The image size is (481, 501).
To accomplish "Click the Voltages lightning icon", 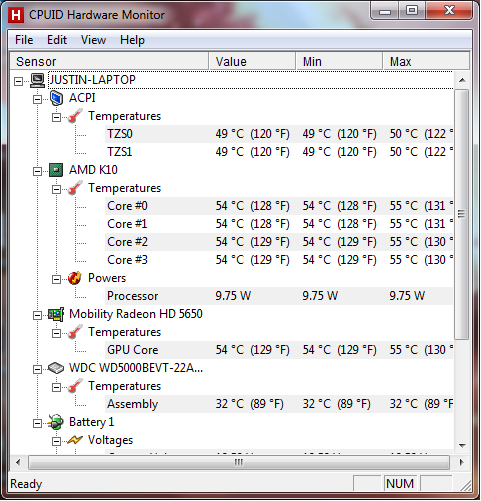I will 75,440.
